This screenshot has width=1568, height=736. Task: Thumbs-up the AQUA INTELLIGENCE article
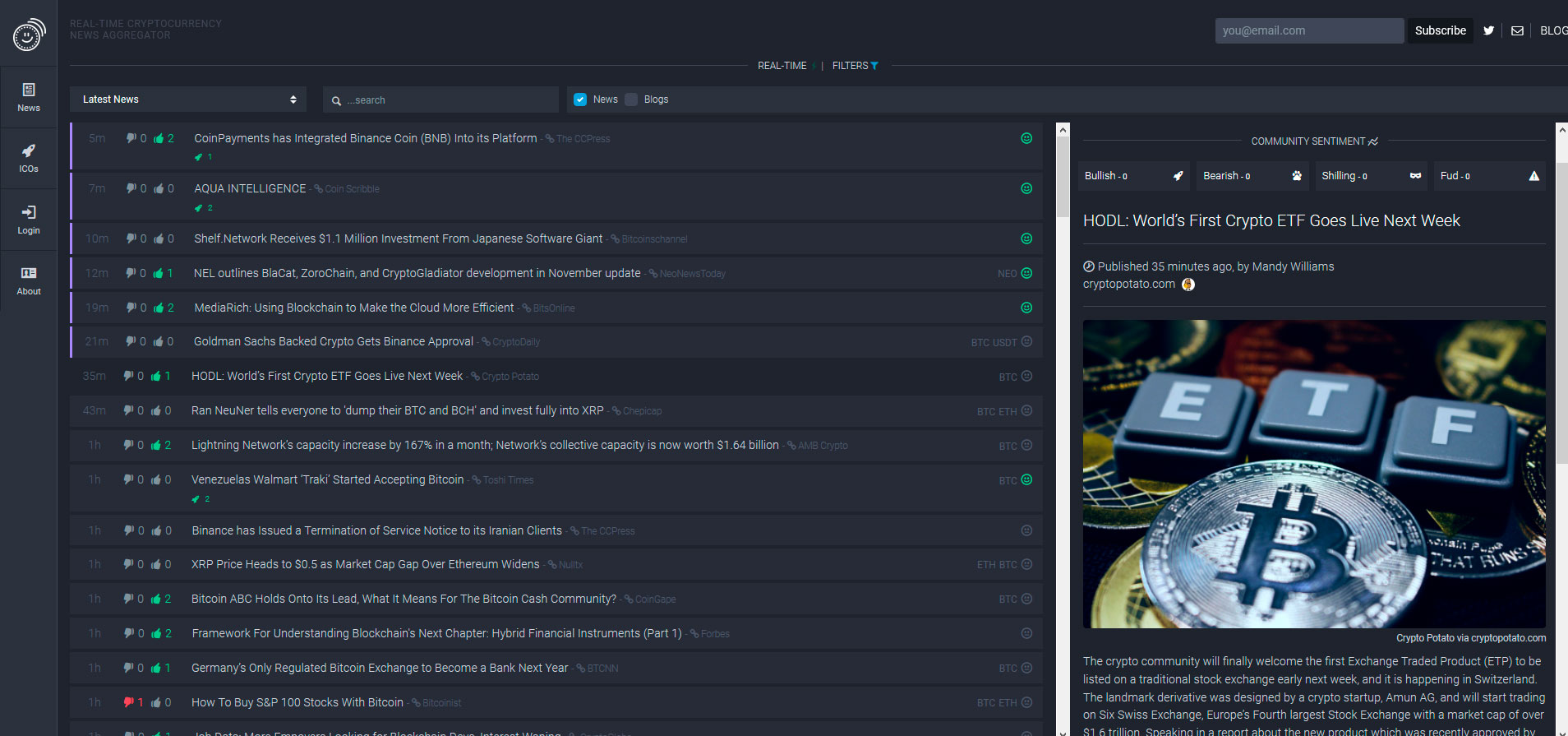pos(159,188)
